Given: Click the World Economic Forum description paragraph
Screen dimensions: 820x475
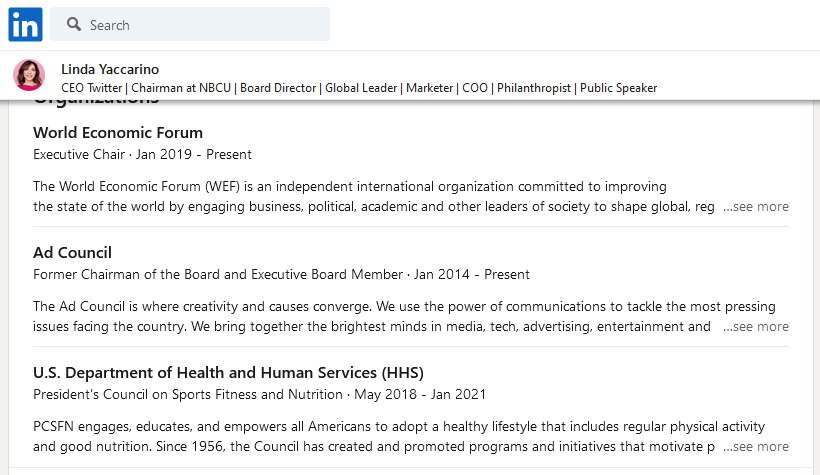Looking at the screenshot, I should point(373,196).
